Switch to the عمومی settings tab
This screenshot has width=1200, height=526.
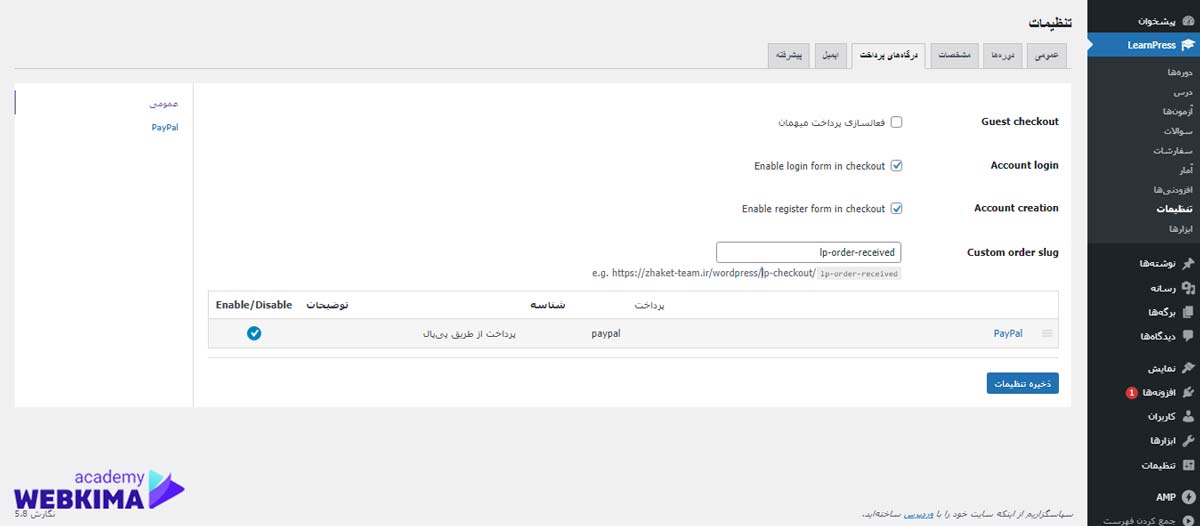coord(1045,55)
